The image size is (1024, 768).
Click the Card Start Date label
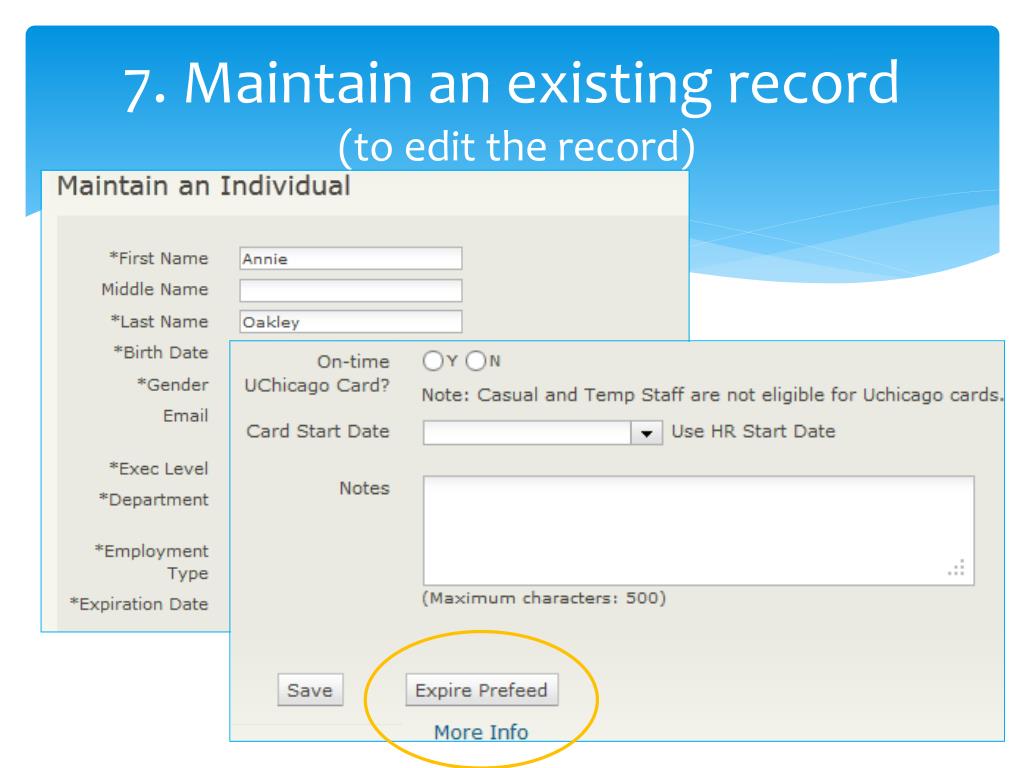point(318,433)
